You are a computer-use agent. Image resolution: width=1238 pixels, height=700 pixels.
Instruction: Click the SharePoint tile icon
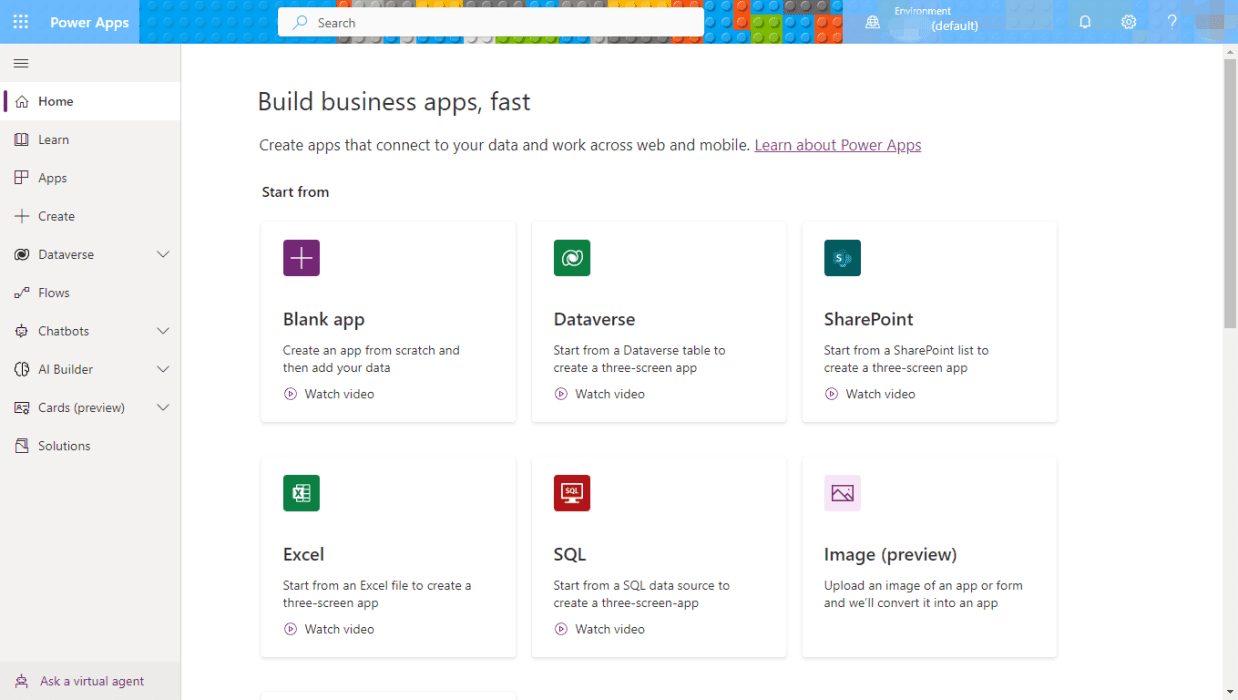[842, 257]
